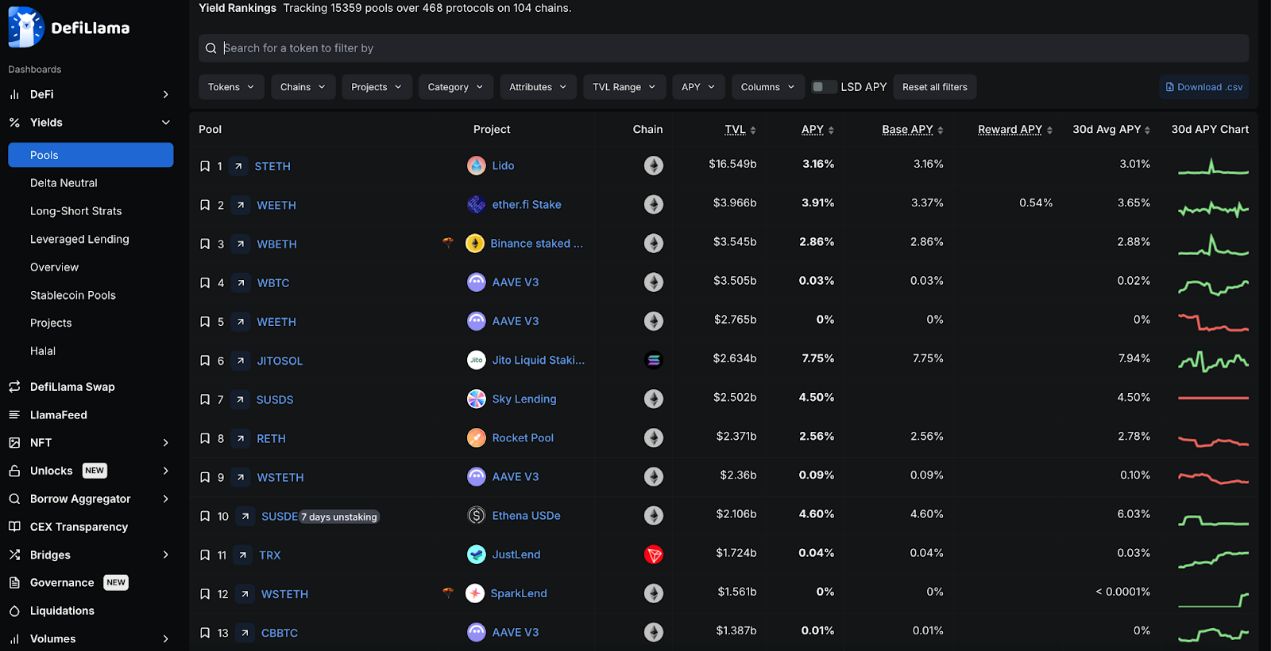This screenshot has width=1271, height=651.
Task: Click Reset all filters button
Action: [934, 87]
